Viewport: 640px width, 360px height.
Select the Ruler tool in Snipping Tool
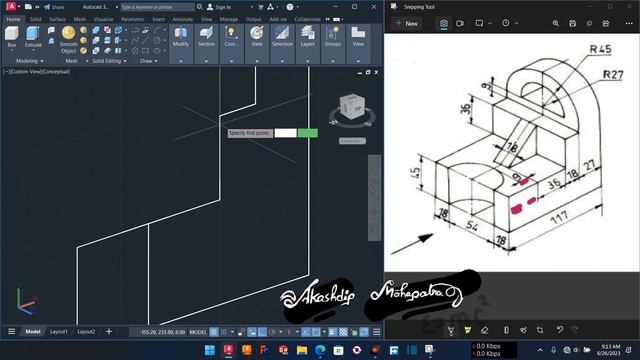[x=507, y=330]
